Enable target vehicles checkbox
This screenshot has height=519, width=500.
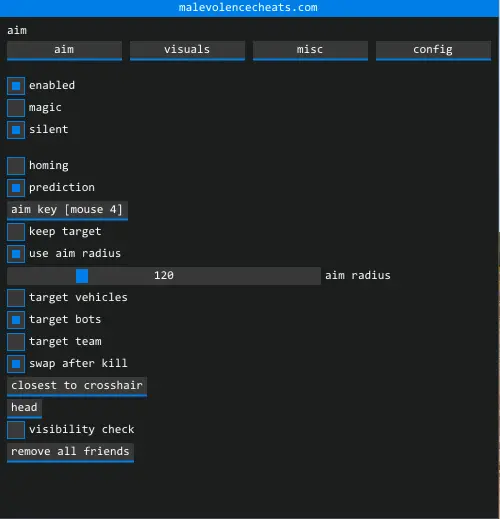click(16, 298)
